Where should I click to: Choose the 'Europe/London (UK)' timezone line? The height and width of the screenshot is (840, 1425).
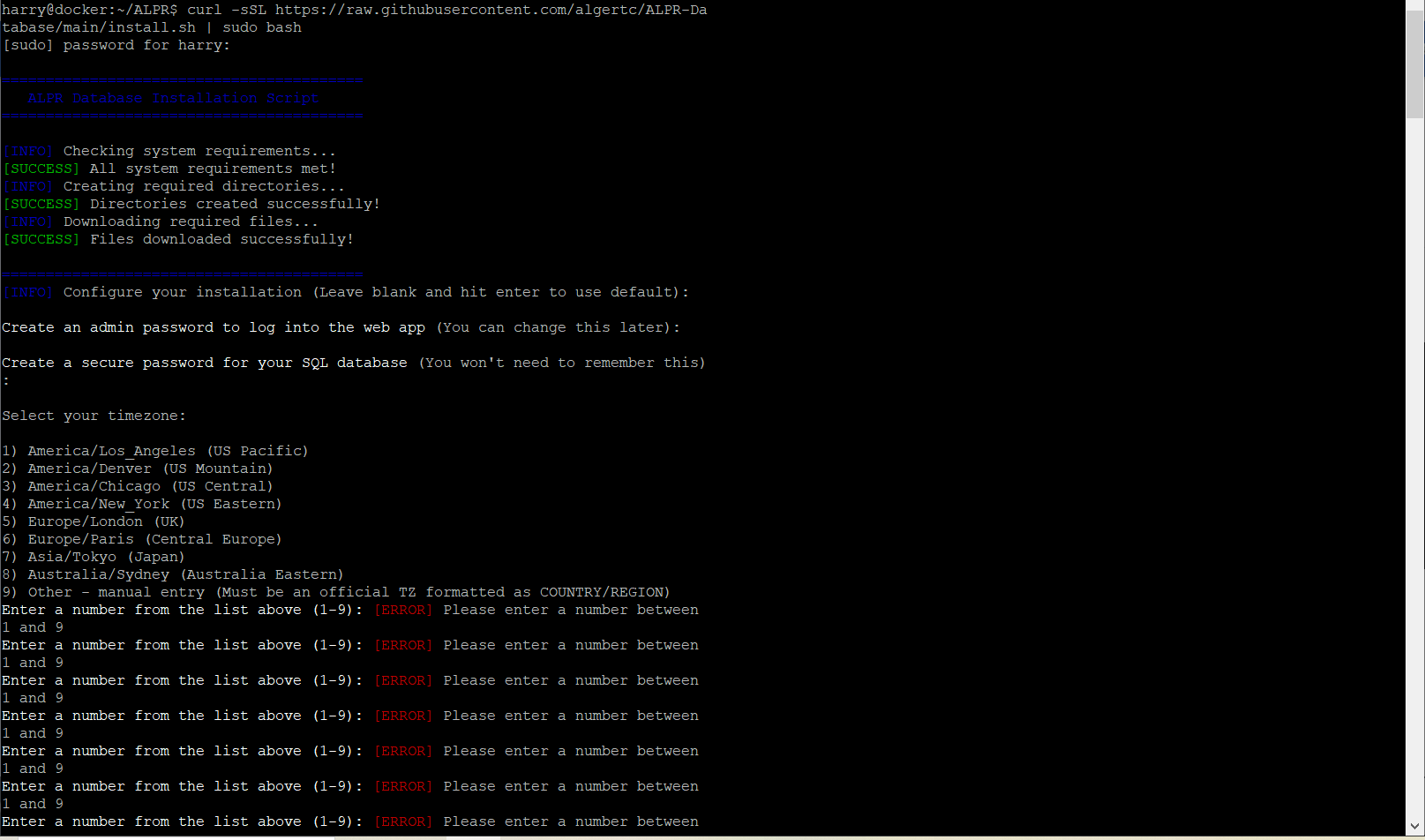coord(106,521)
